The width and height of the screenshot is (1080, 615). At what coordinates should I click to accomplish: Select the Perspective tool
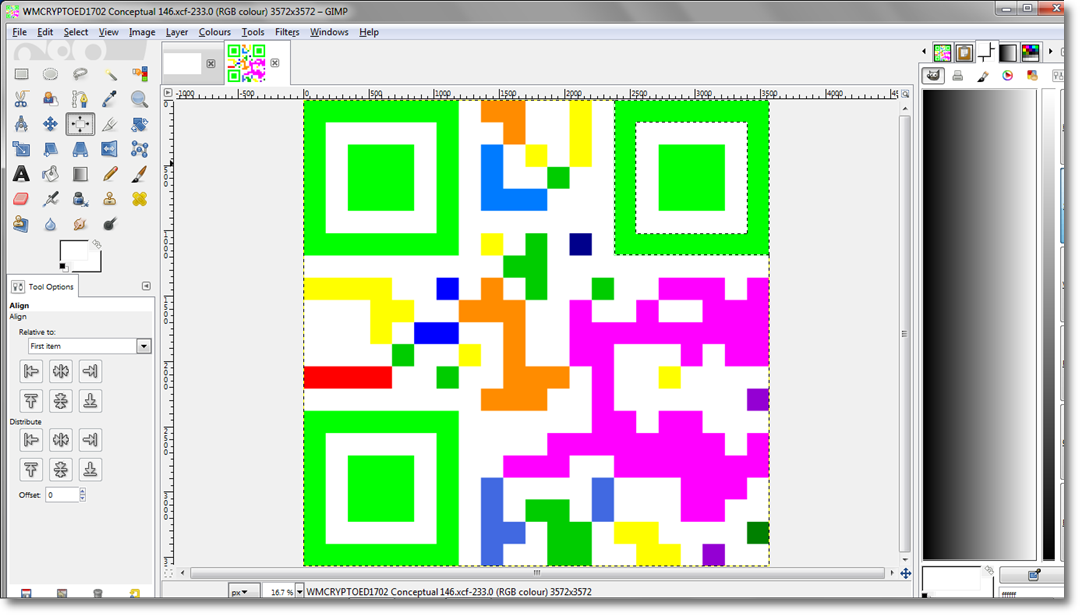[x=80, y=149]
